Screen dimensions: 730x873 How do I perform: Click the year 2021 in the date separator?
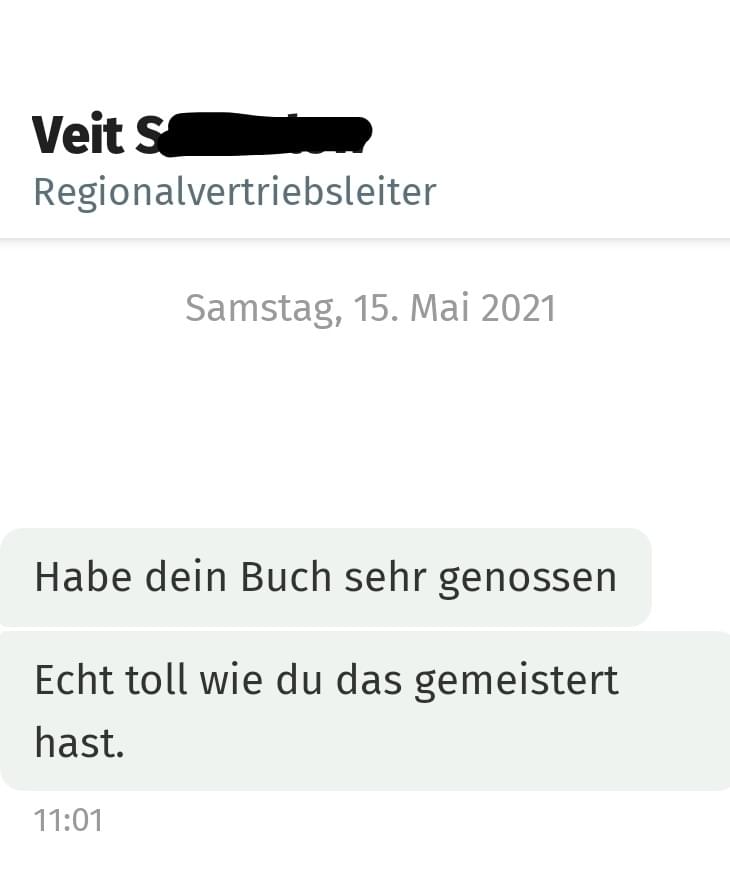tap(518, 308)
